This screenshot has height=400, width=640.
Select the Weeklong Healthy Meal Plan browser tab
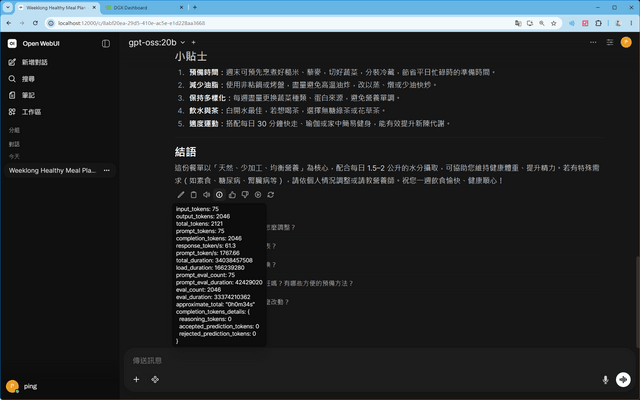(x=56, y=8)
